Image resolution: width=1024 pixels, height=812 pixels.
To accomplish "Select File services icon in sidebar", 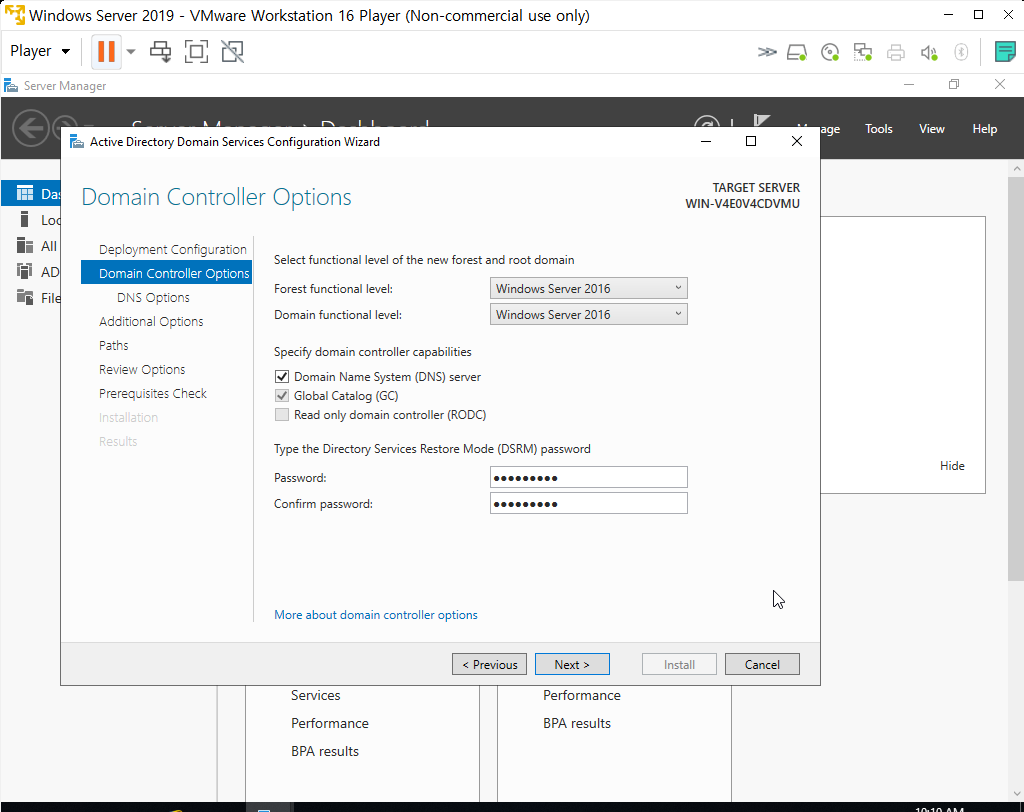I will click(25, 297).
